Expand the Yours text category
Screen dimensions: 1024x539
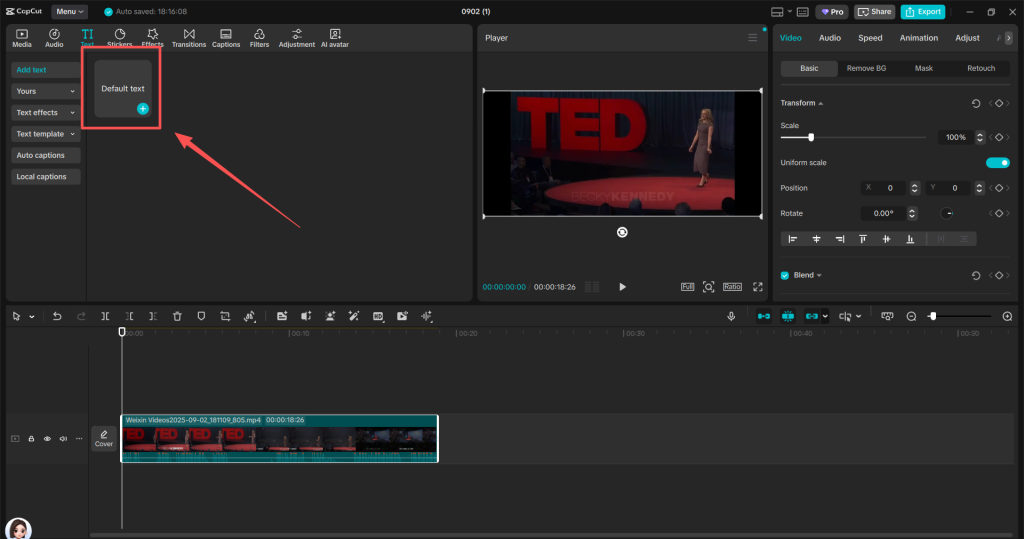click(45, 91)
